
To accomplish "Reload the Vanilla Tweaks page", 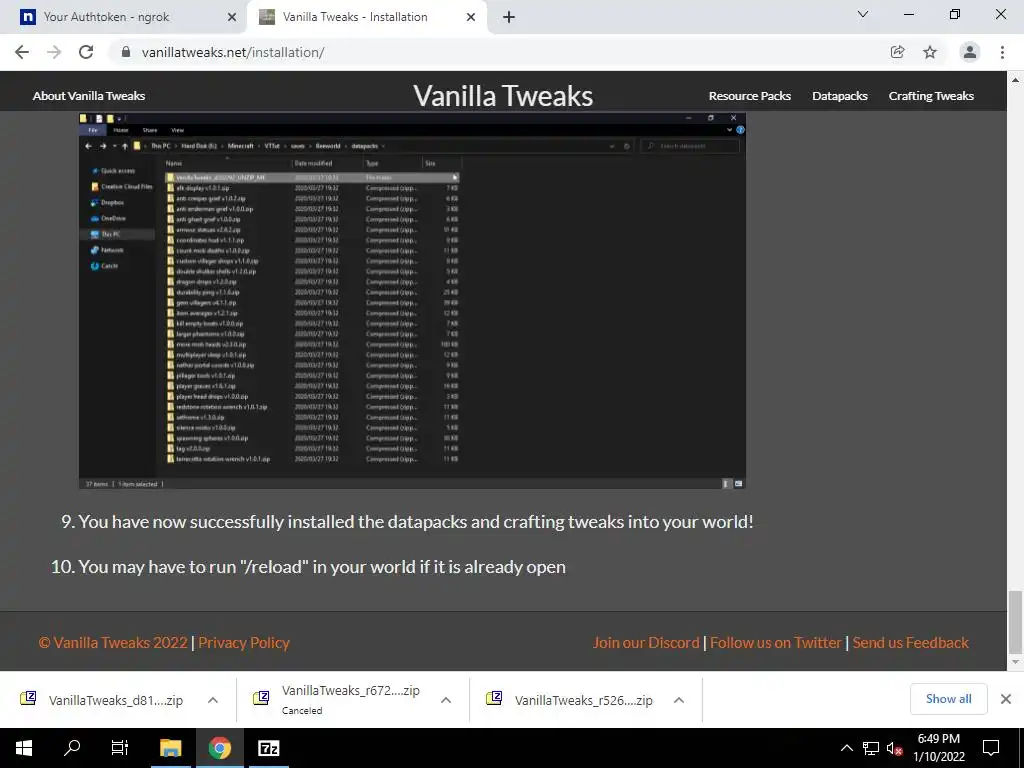I will pos(86,52).
